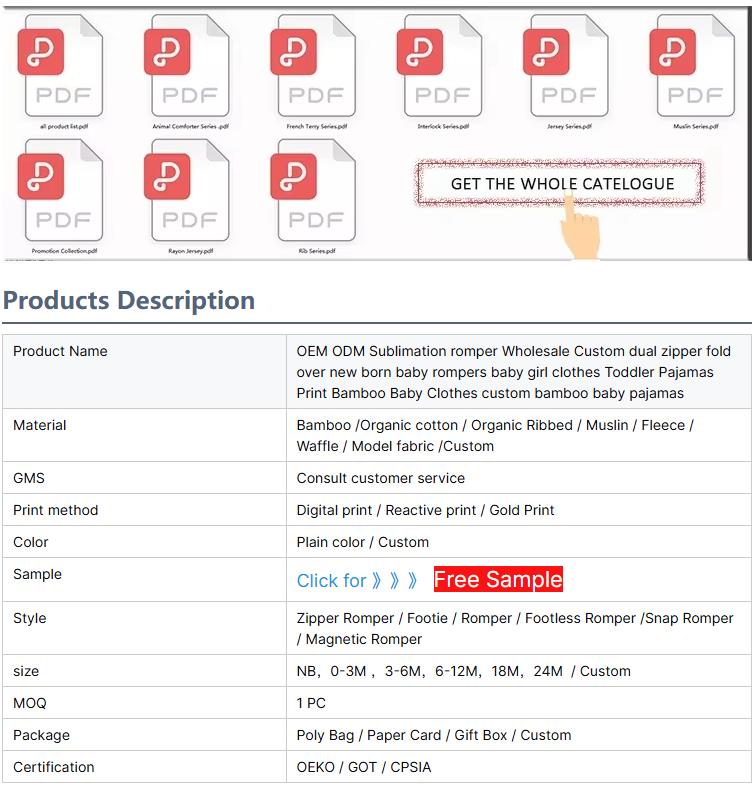Select the Jersey Series PDF icon

pyautogui.click(x=567, y=68)
